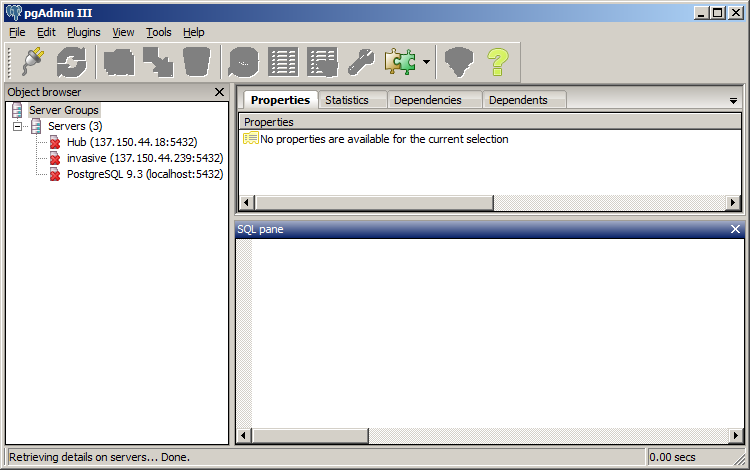This screenshot has width=750, height=470.
Task: Switch to the Dependencies tab
Action: 427,100
